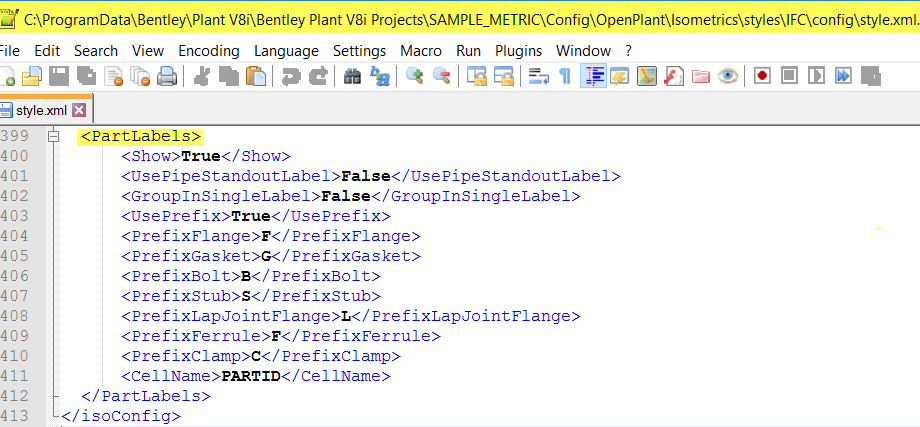Open the ? help menu

pos(628,51)
